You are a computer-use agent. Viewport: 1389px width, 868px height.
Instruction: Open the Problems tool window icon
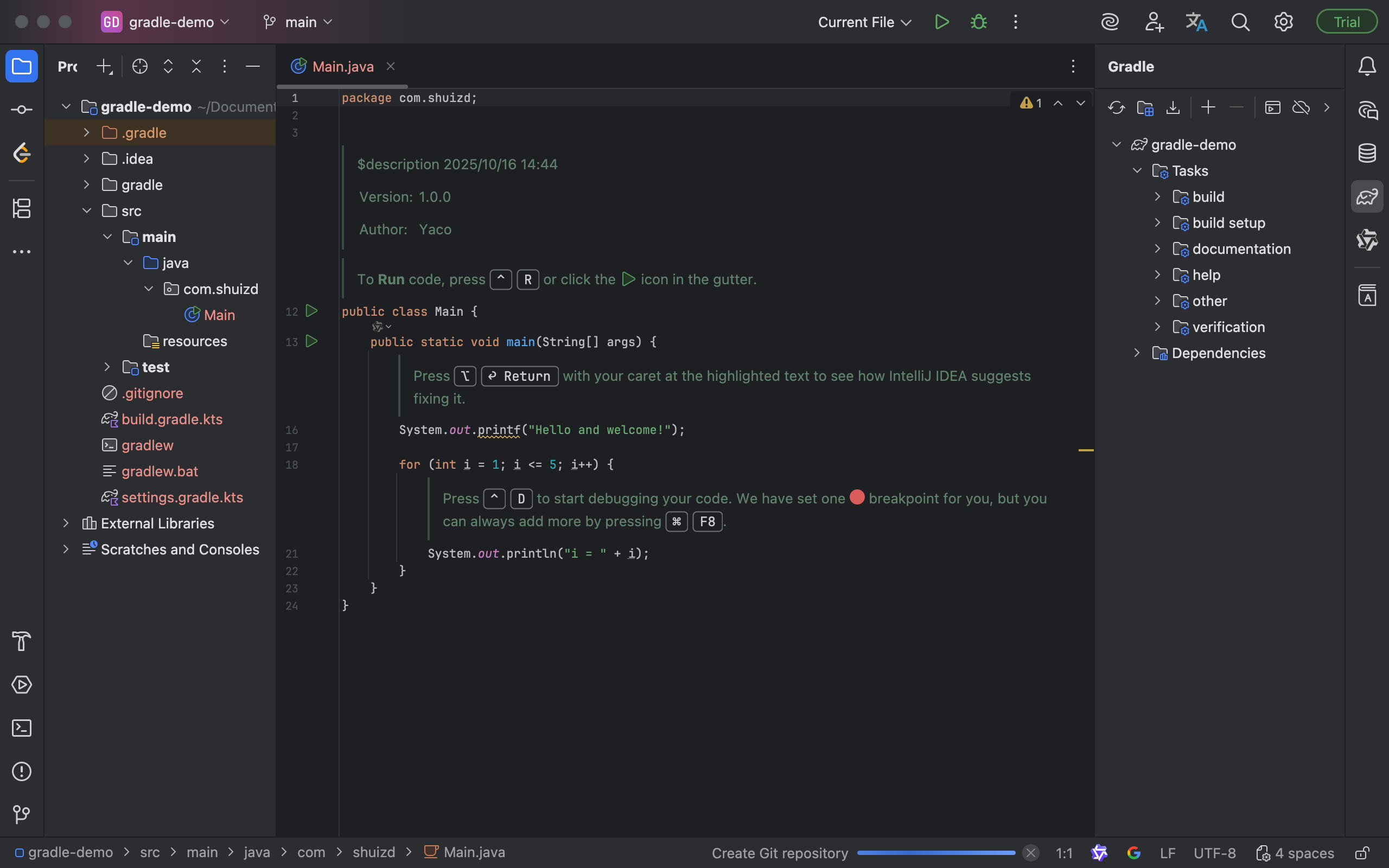21,771
